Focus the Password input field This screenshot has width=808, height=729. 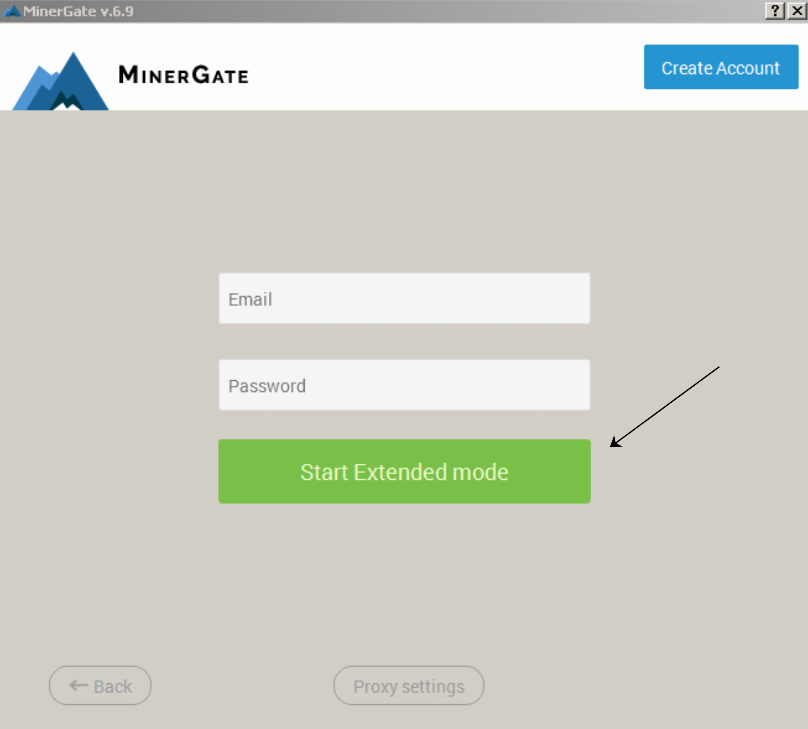click(405, 385)
